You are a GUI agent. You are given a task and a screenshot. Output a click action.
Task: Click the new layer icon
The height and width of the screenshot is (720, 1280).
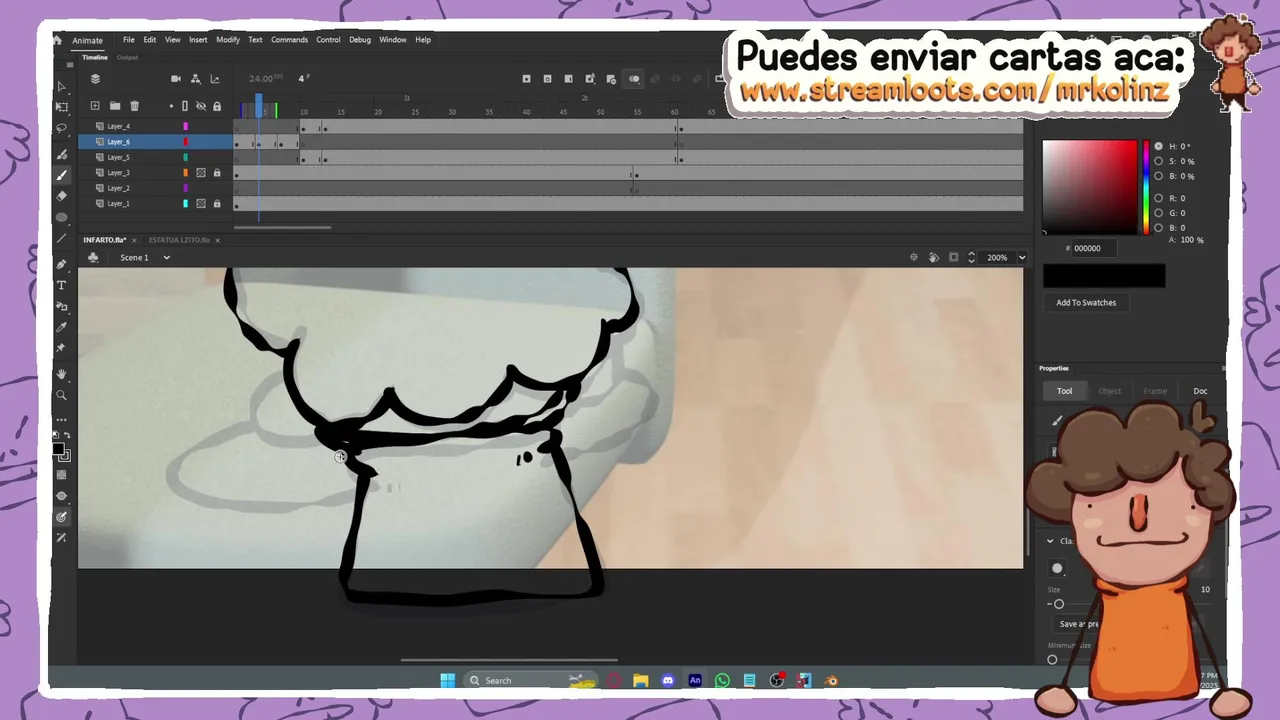95,106
